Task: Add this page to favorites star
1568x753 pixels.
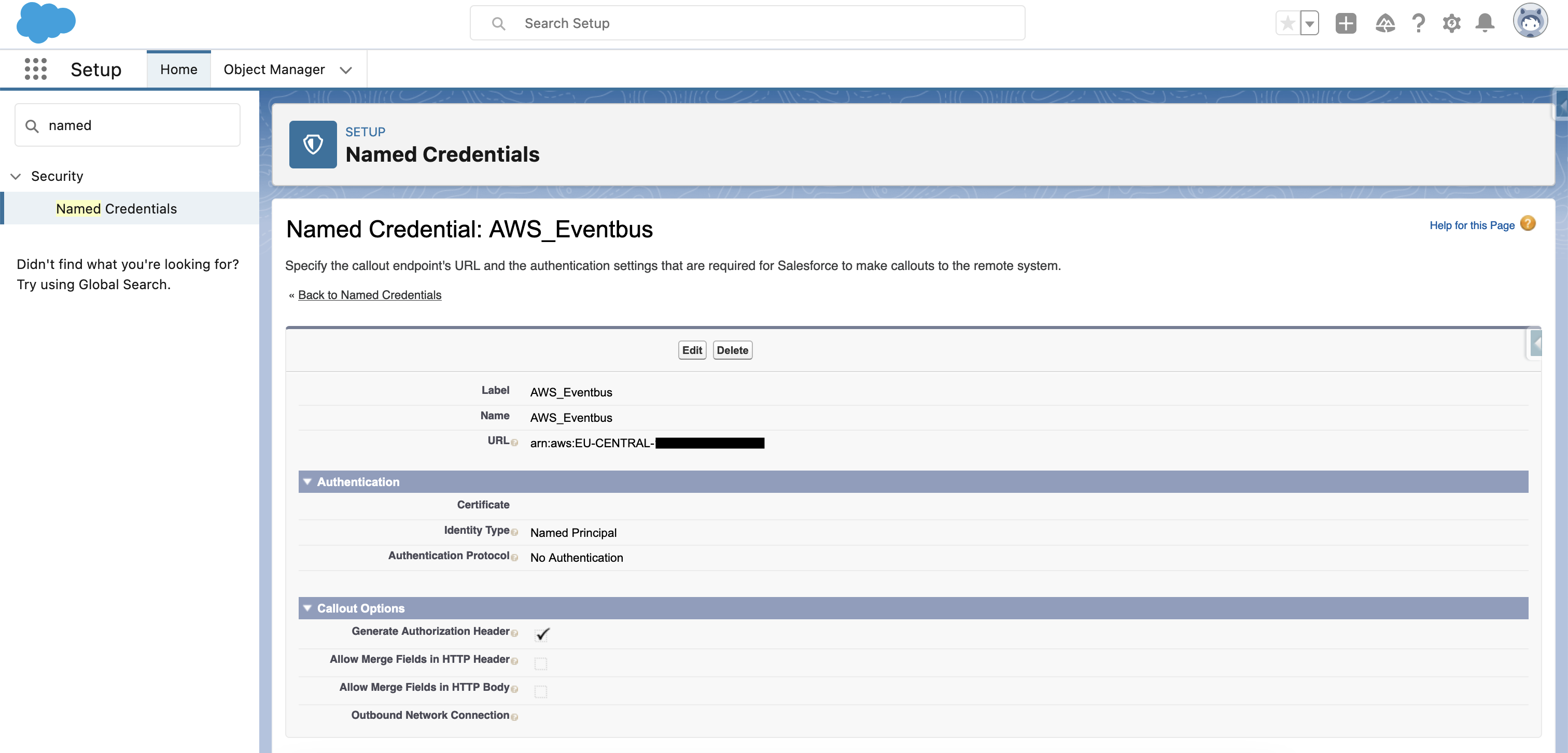Action: coord(1287,24)
